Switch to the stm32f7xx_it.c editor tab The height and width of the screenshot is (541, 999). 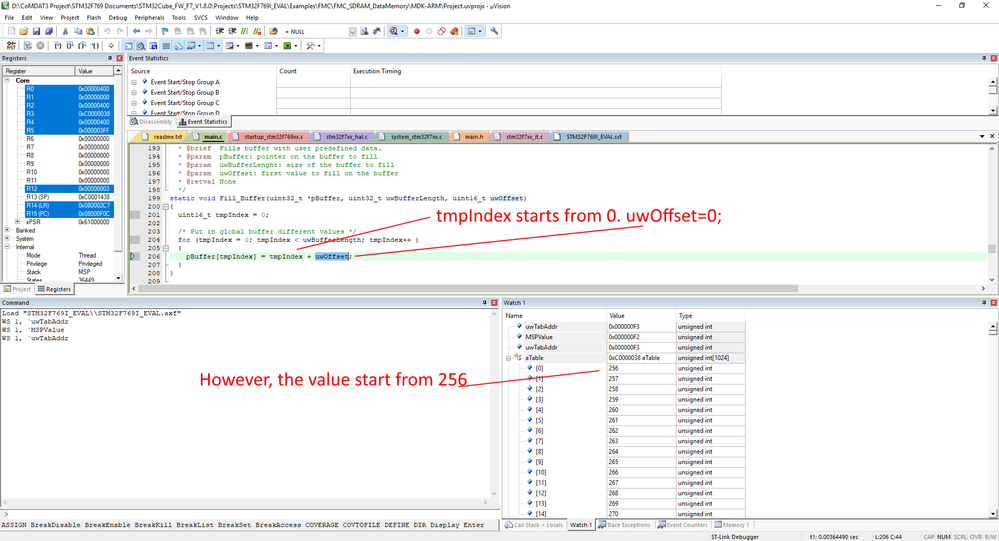tap(523, 136)
